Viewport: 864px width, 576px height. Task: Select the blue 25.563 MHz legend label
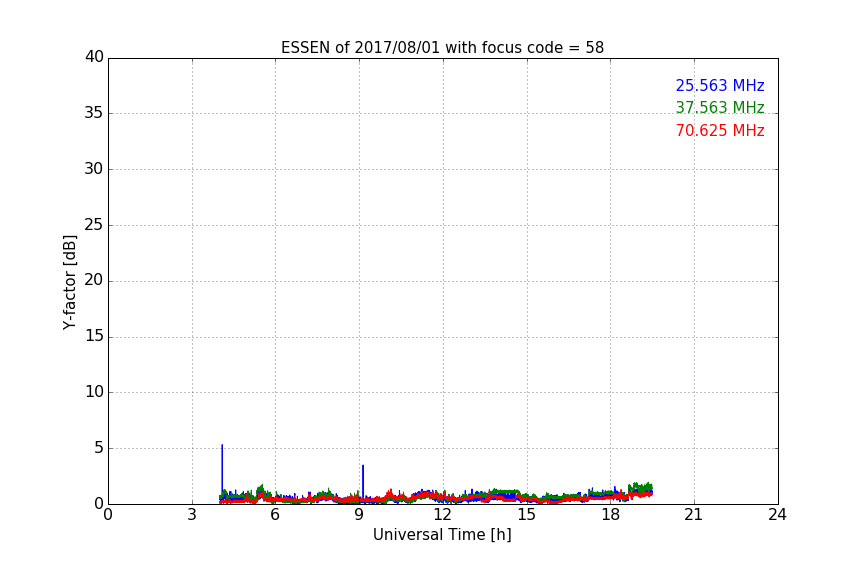tap(720, 85)
